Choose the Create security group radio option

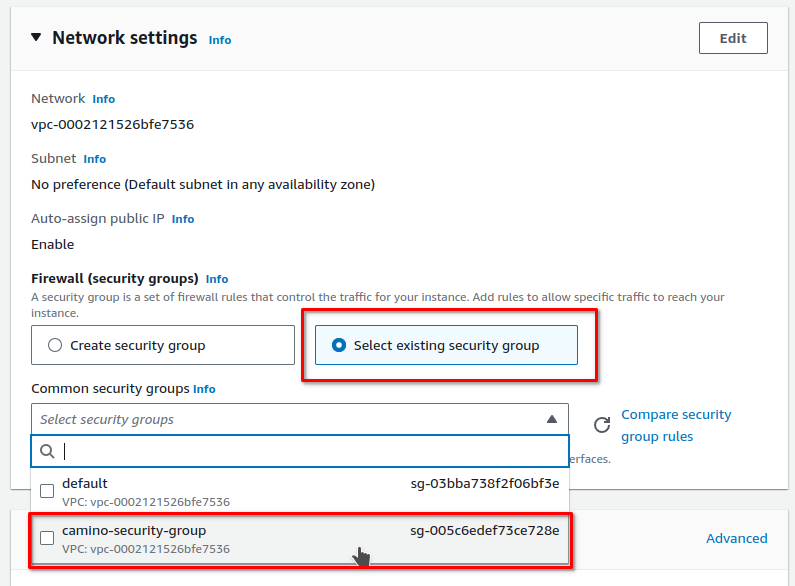(x=56, y=345)
